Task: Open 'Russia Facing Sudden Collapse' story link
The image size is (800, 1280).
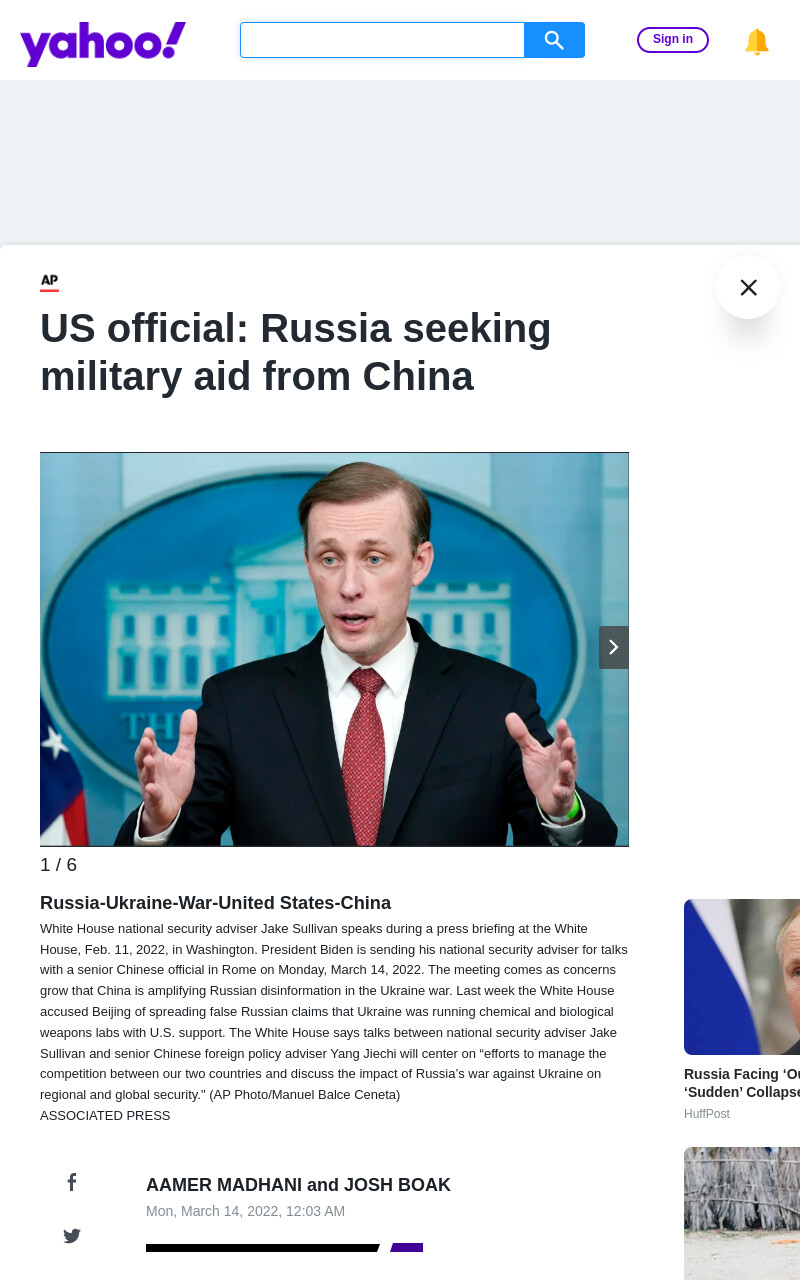Action: click(742, 1083)
